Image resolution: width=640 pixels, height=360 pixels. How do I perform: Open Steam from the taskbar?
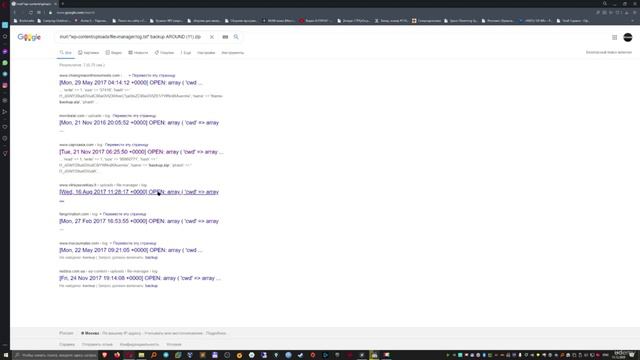300,355
